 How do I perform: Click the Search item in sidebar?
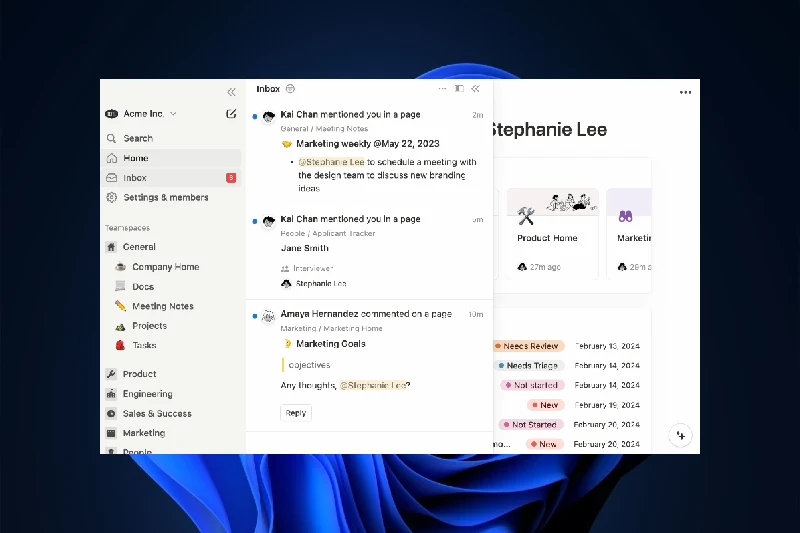tap(138, 138)
